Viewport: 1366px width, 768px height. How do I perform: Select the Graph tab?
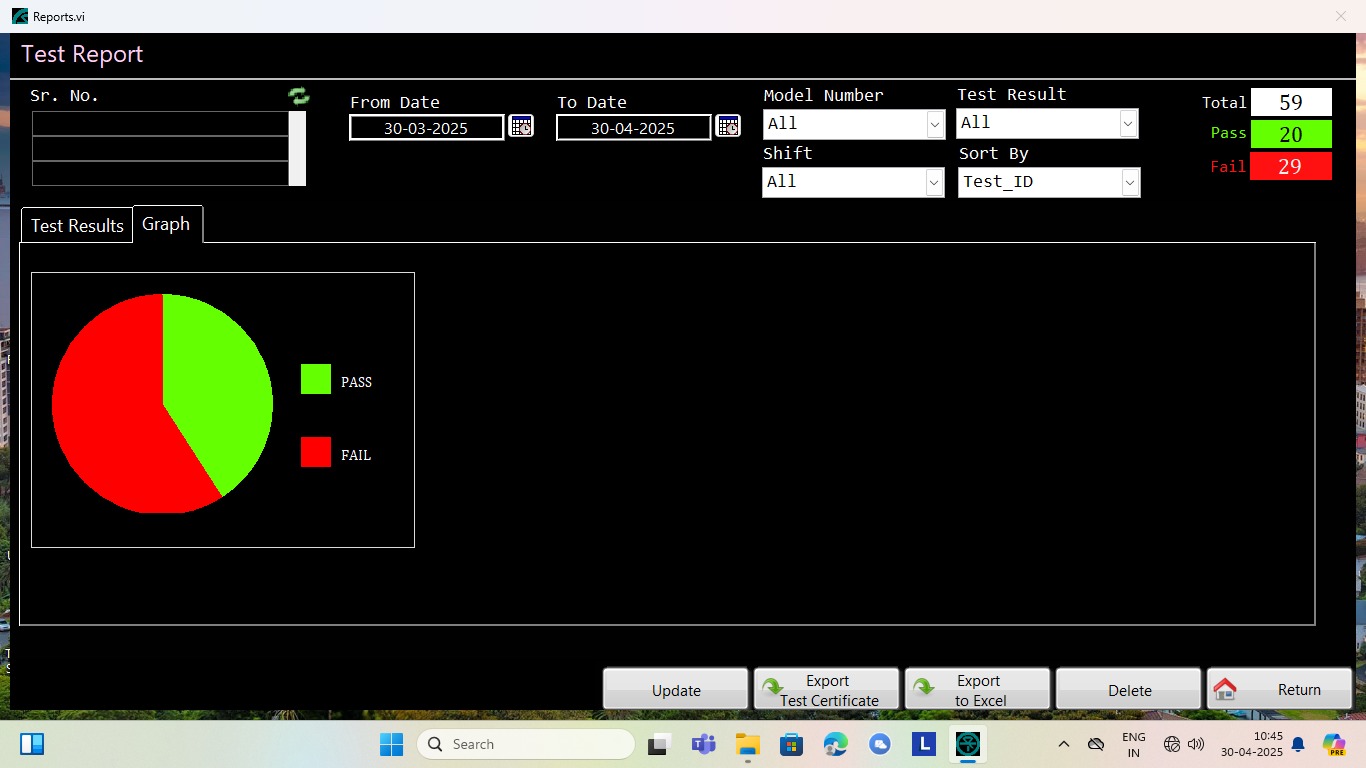(166, 224)
